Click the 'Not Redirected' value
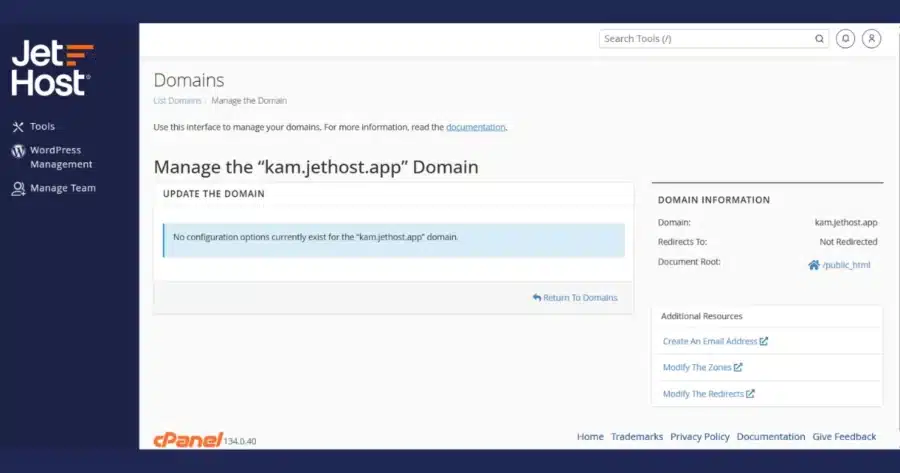The width and height of the screenshot is (900, 473). [848, 242]
